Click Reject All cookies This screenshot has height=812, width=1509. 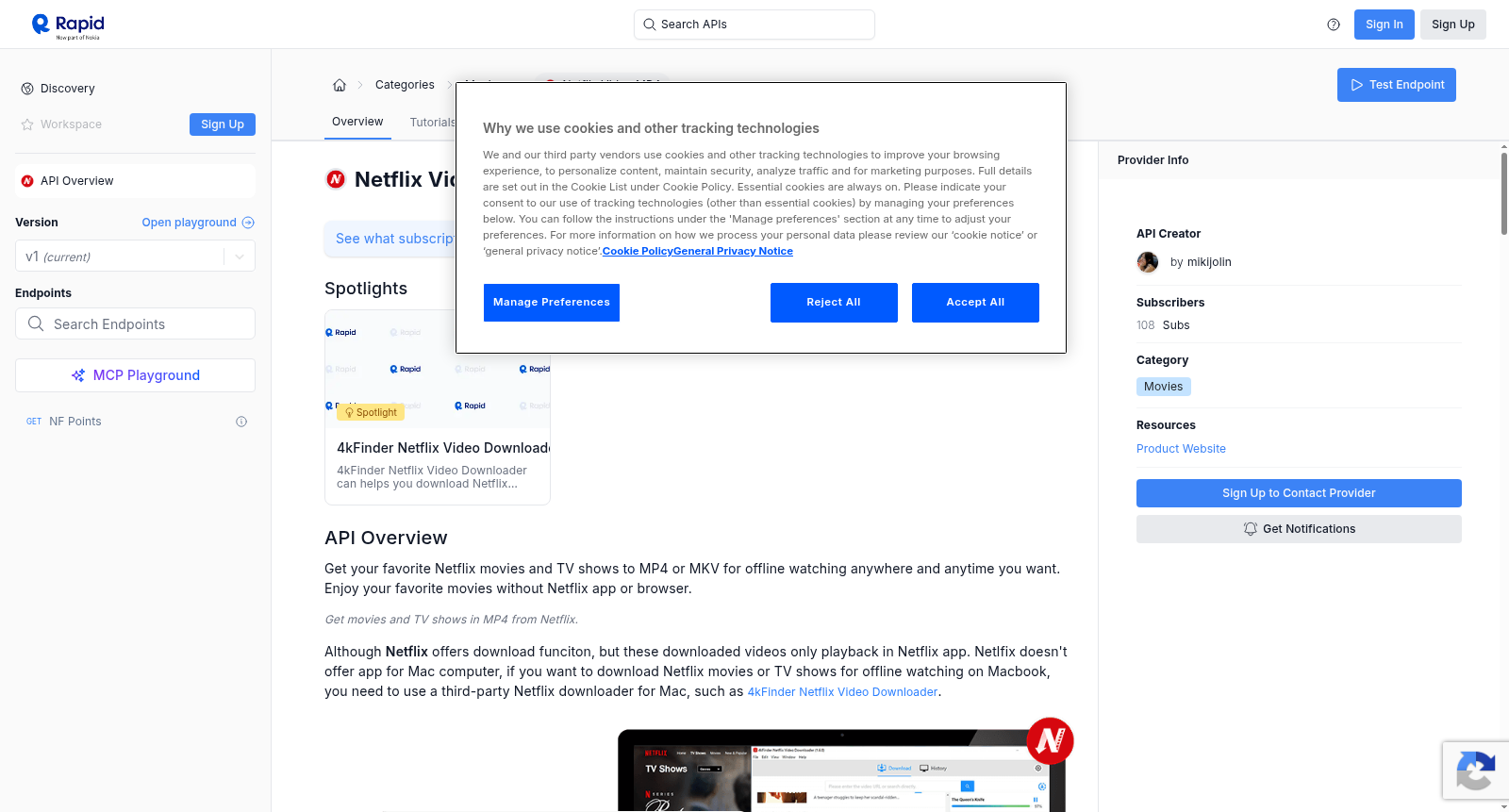coord(834,303)
